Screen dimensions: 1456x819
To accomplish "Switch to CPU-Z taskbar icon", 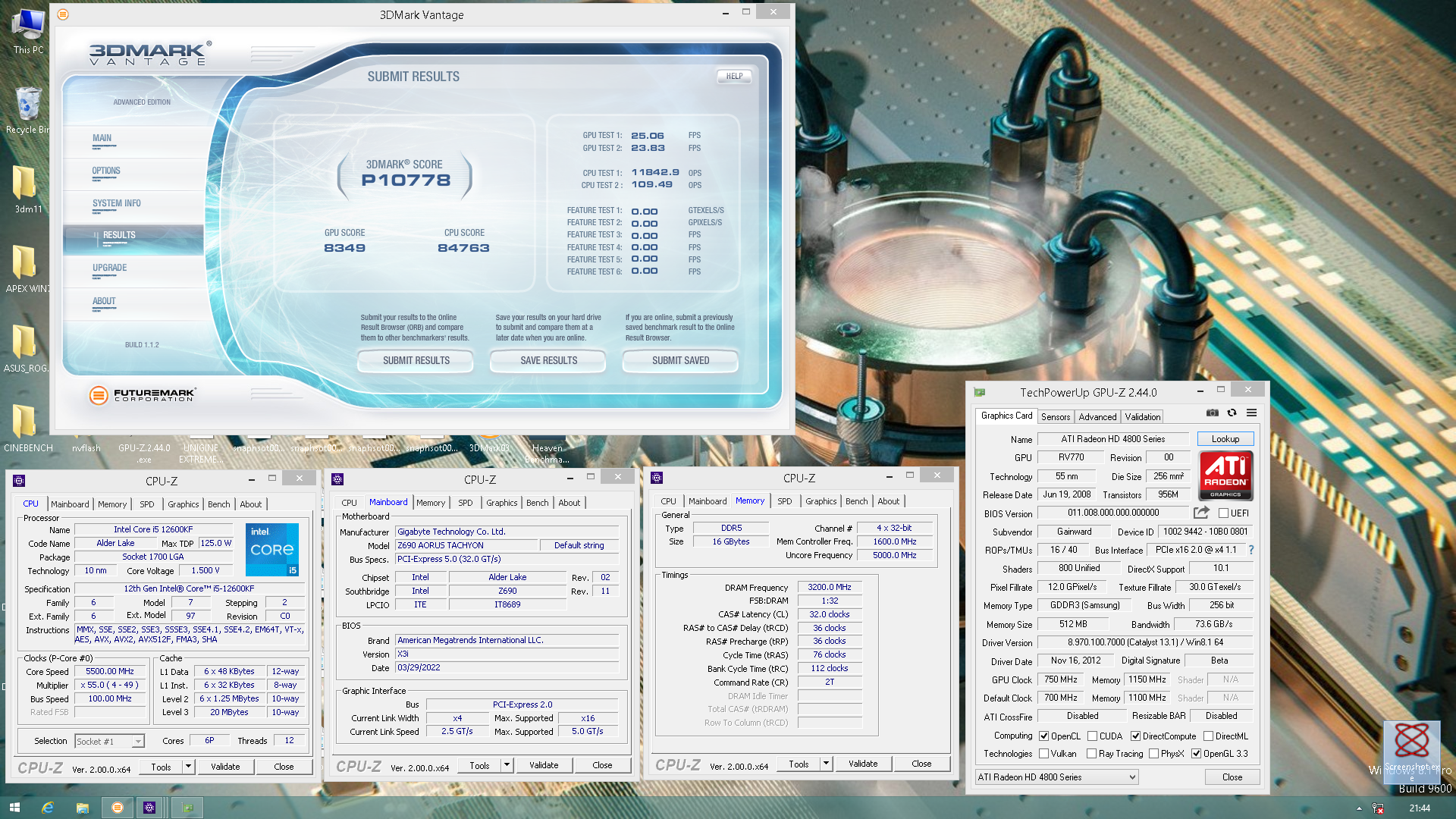I will point(149,808).
